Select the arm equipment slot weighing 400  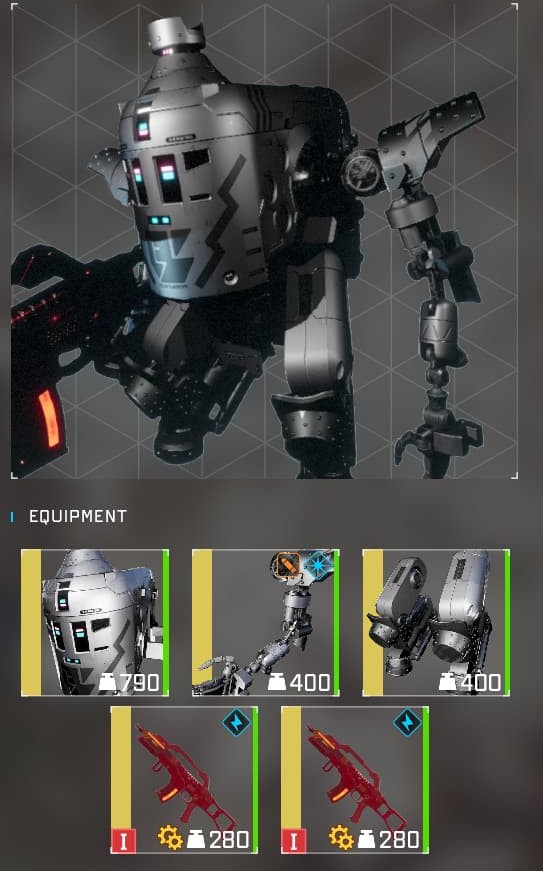[x=265, y=623]
